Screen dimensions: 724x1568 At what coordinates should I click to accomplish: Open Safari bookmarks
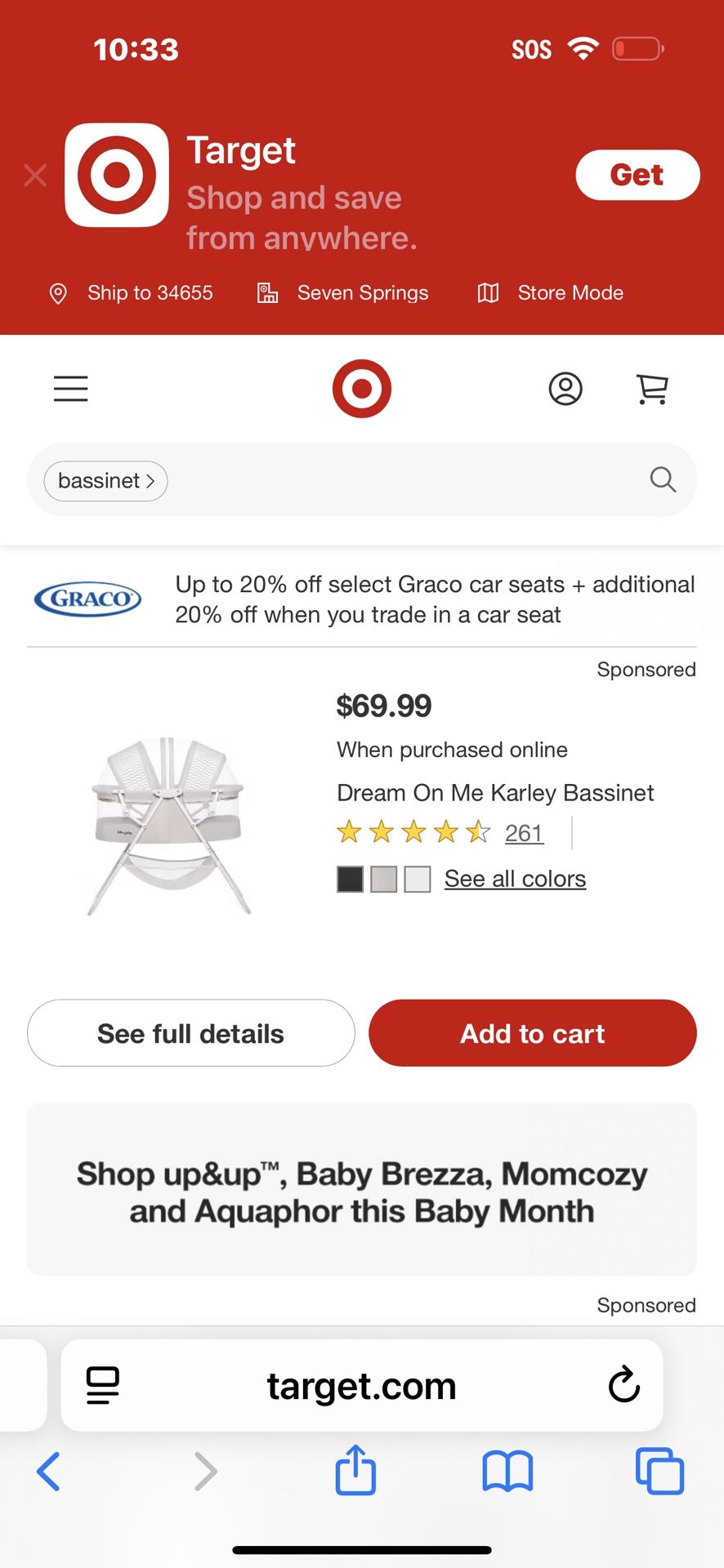tap(507, 1471)
